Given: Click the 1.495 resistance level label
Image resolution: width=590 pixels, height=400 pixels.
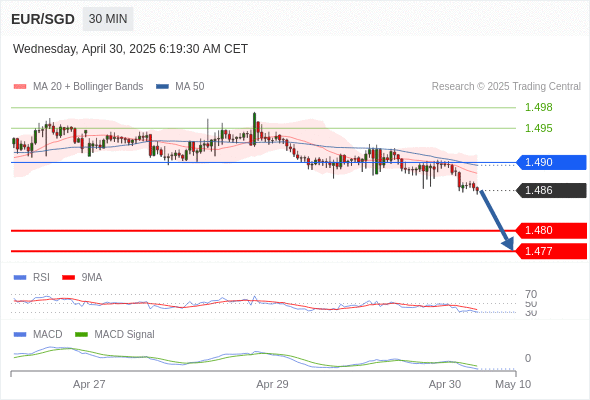Looking at the screenshot, I should coord(538,128).
